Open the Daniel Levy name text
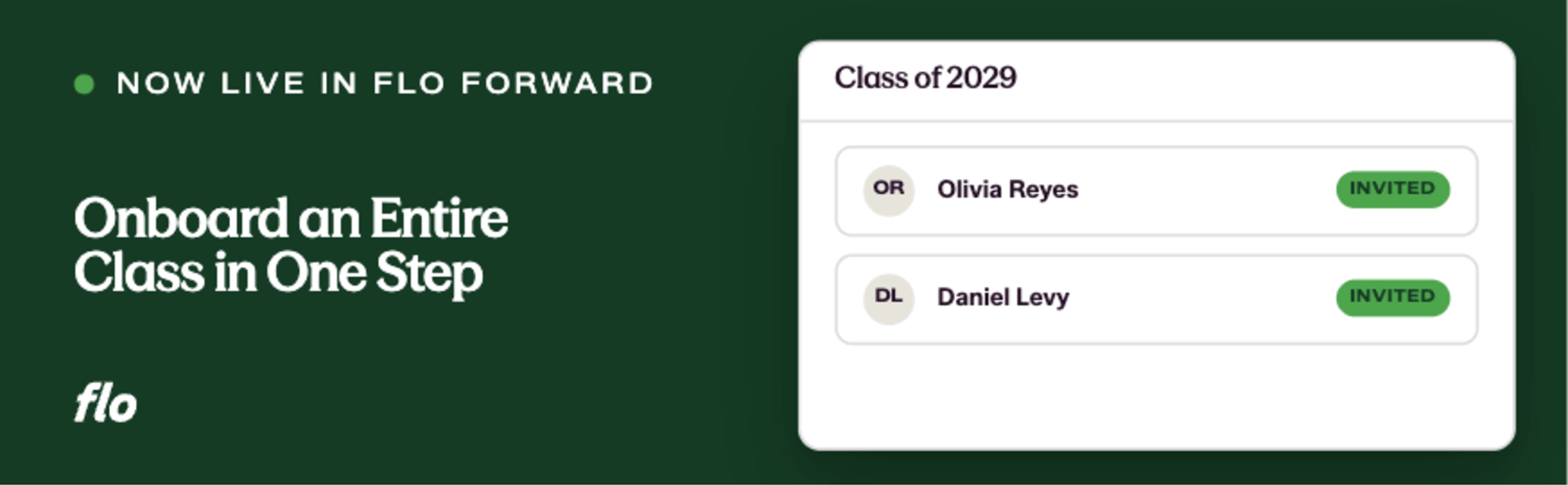The height and width of the screenshot is (485, 1568). 1003,298
